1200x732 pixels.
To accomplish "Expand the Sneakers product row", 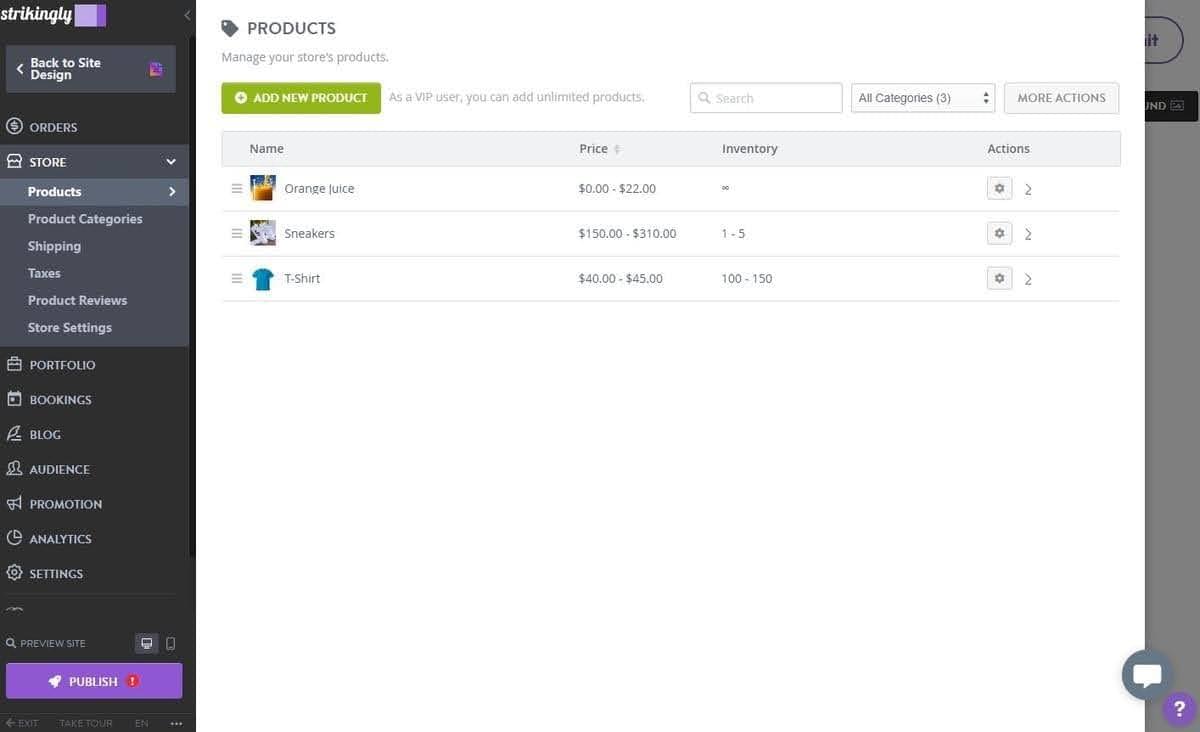I will pyautogui.click(x=1028, y=233).
